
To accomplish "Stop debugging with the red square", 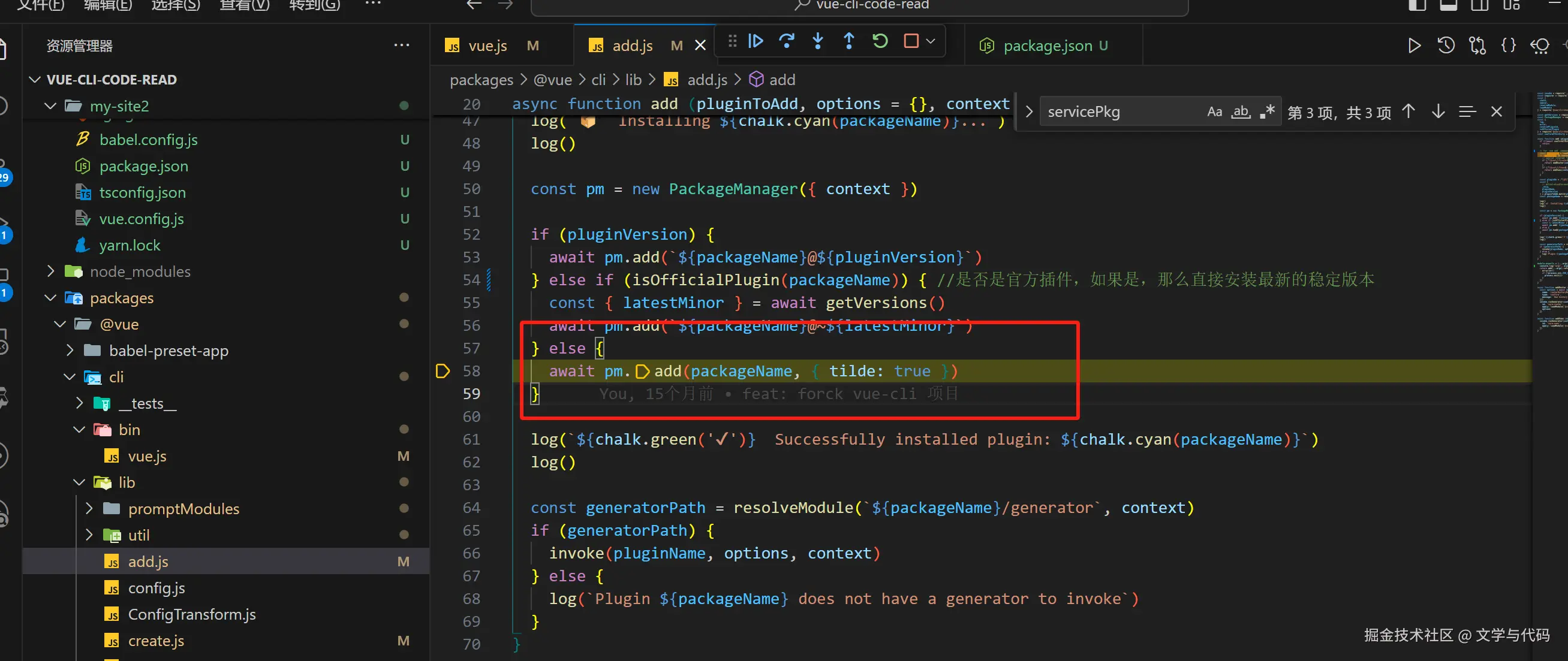I will coord(911,41).
